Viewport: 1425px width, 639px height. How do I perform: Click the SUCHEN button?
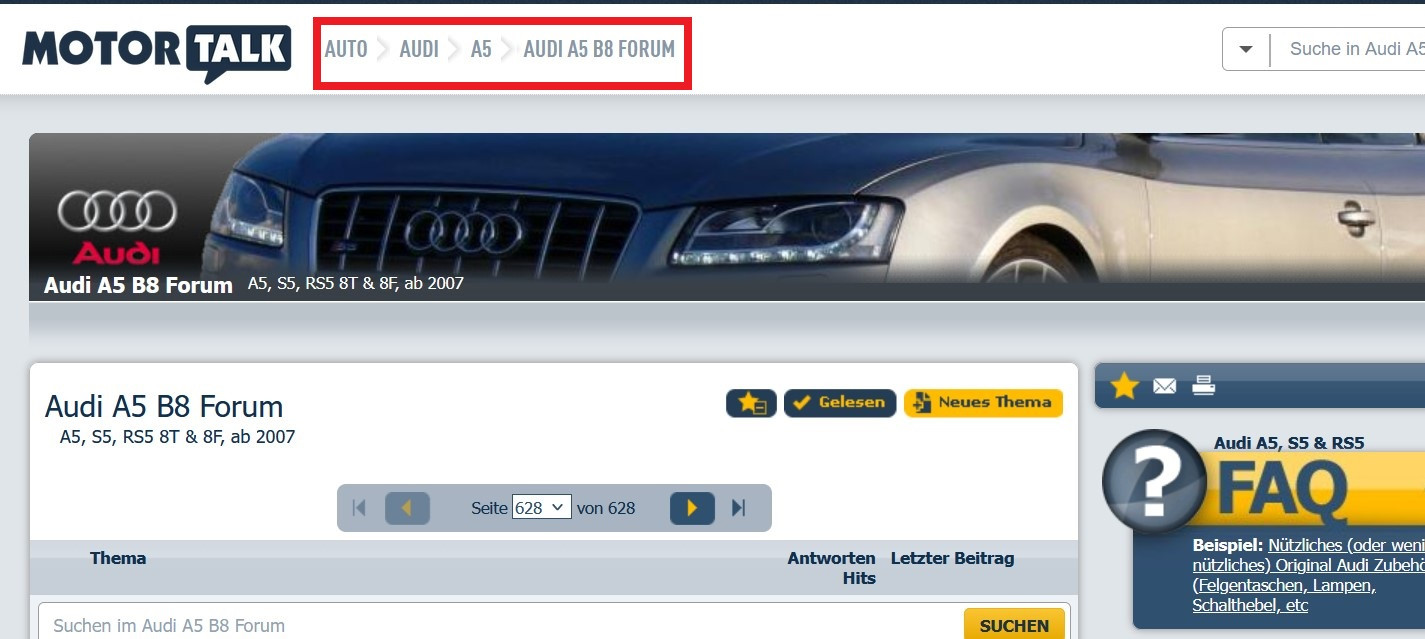click(x=1014, y=624)
